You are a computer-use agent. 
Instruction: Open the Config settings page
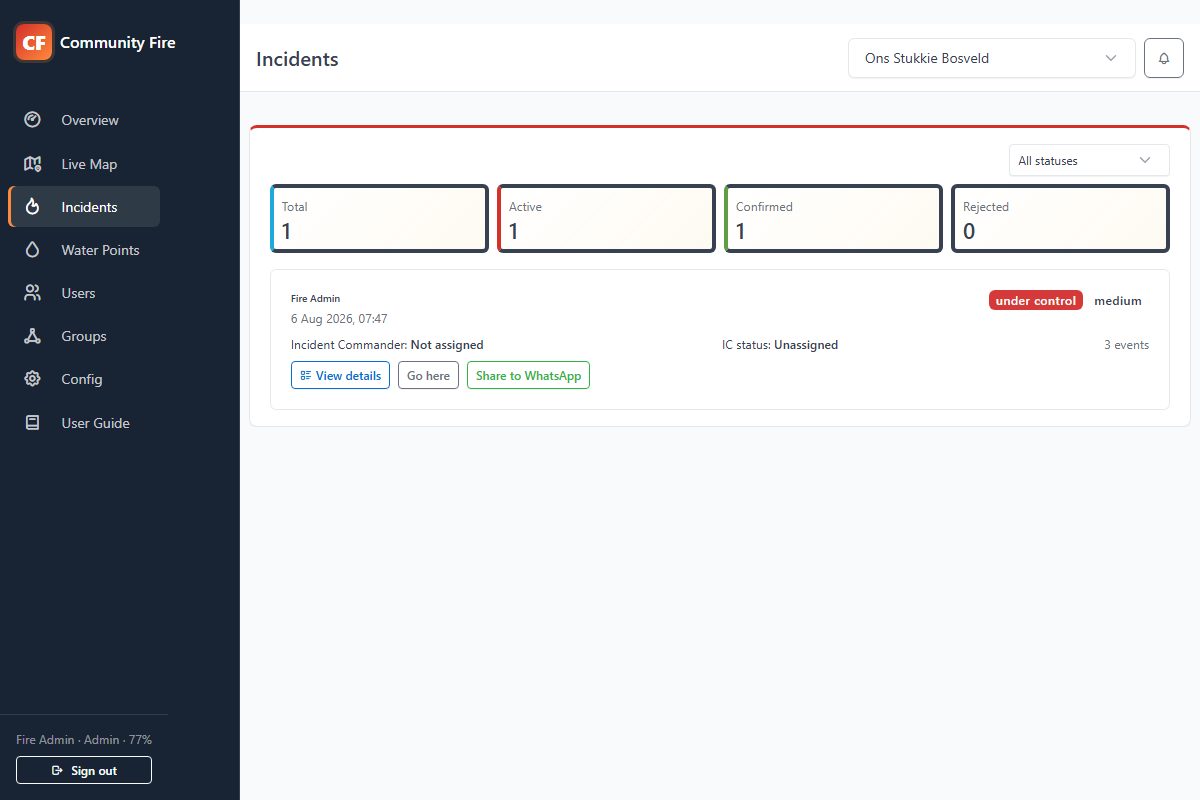84,379
